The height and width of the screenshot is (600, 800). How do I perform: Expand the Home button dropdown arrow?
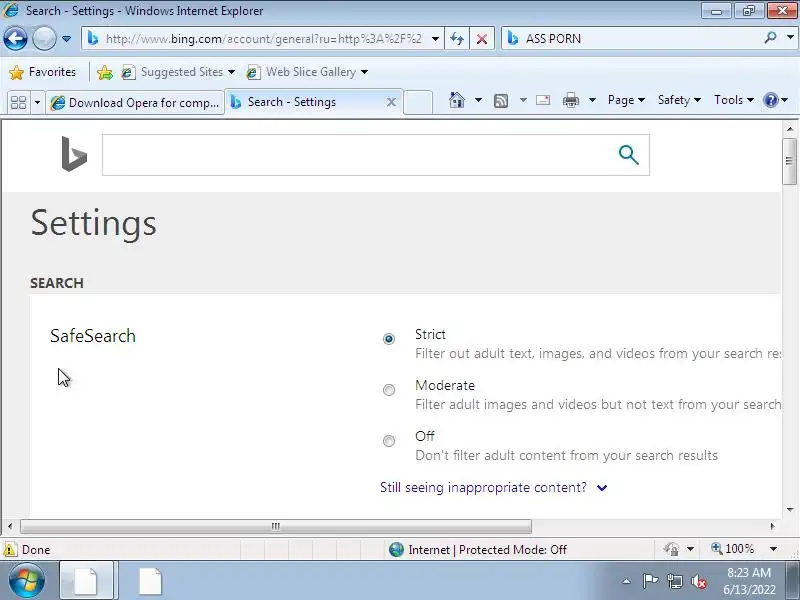pyautogui.click(x=478, y=100)
